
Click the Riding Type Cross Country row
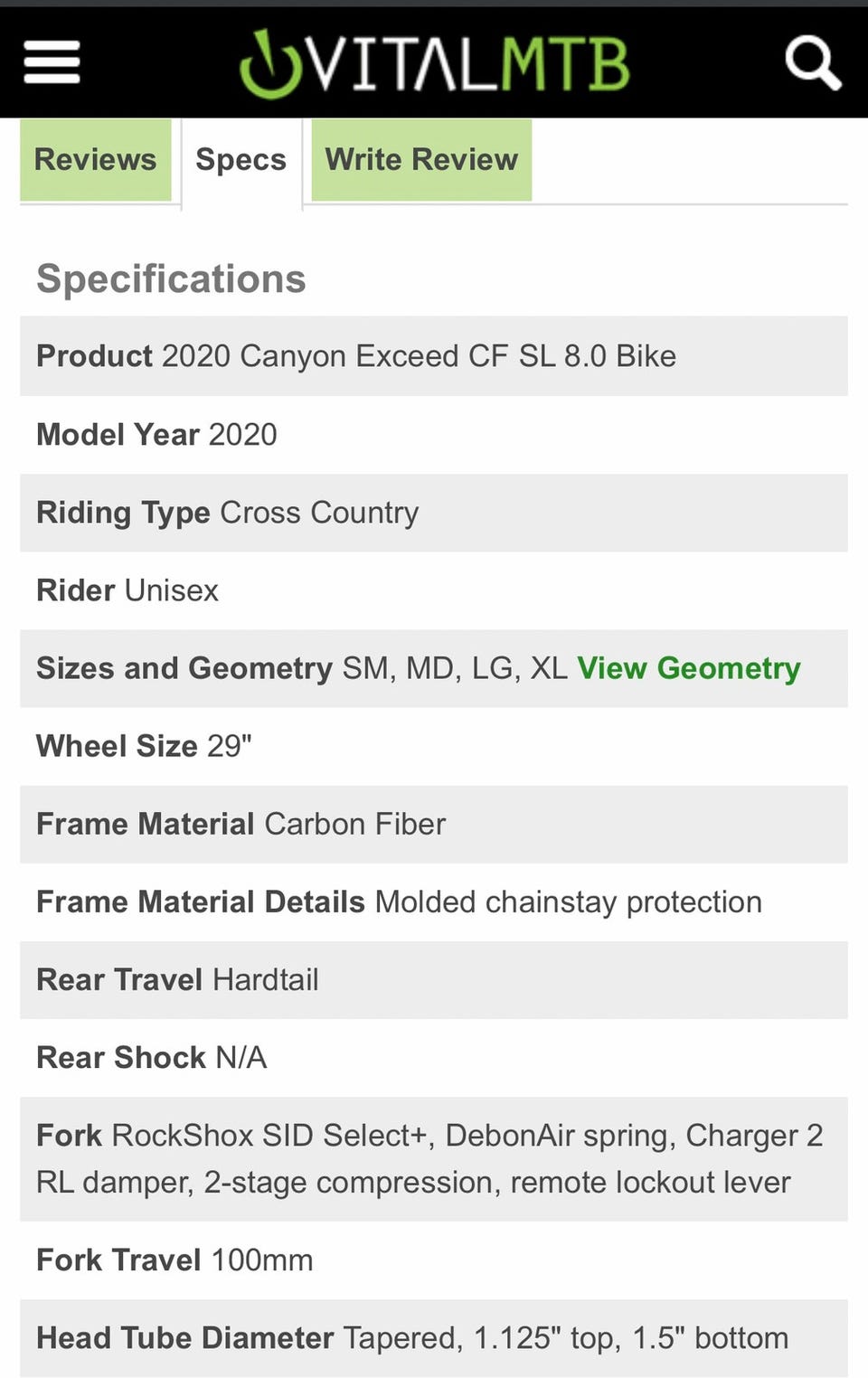pyautogui.click(x=434, y=513)
